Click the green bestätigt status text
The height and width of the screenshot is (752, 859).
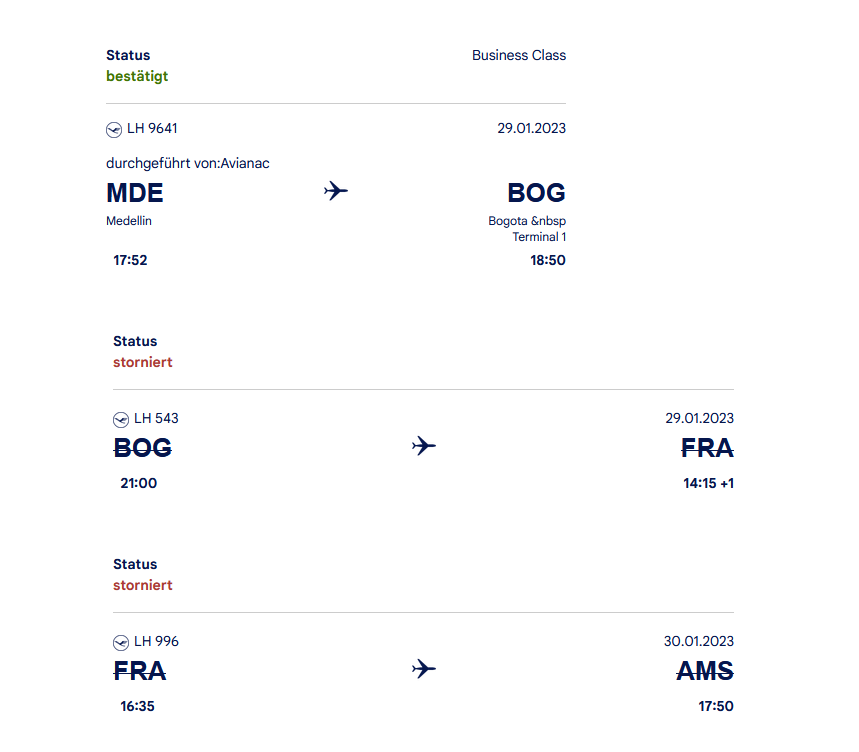coord(137,76)
